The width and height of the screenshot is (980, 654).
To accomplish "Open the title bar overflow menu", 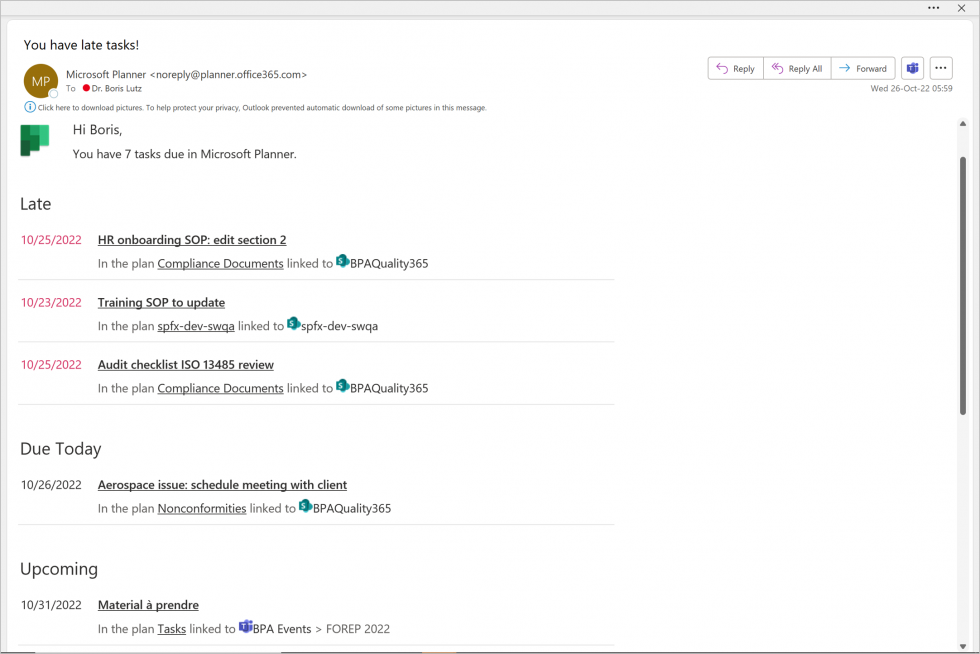I will coord(933,8).
